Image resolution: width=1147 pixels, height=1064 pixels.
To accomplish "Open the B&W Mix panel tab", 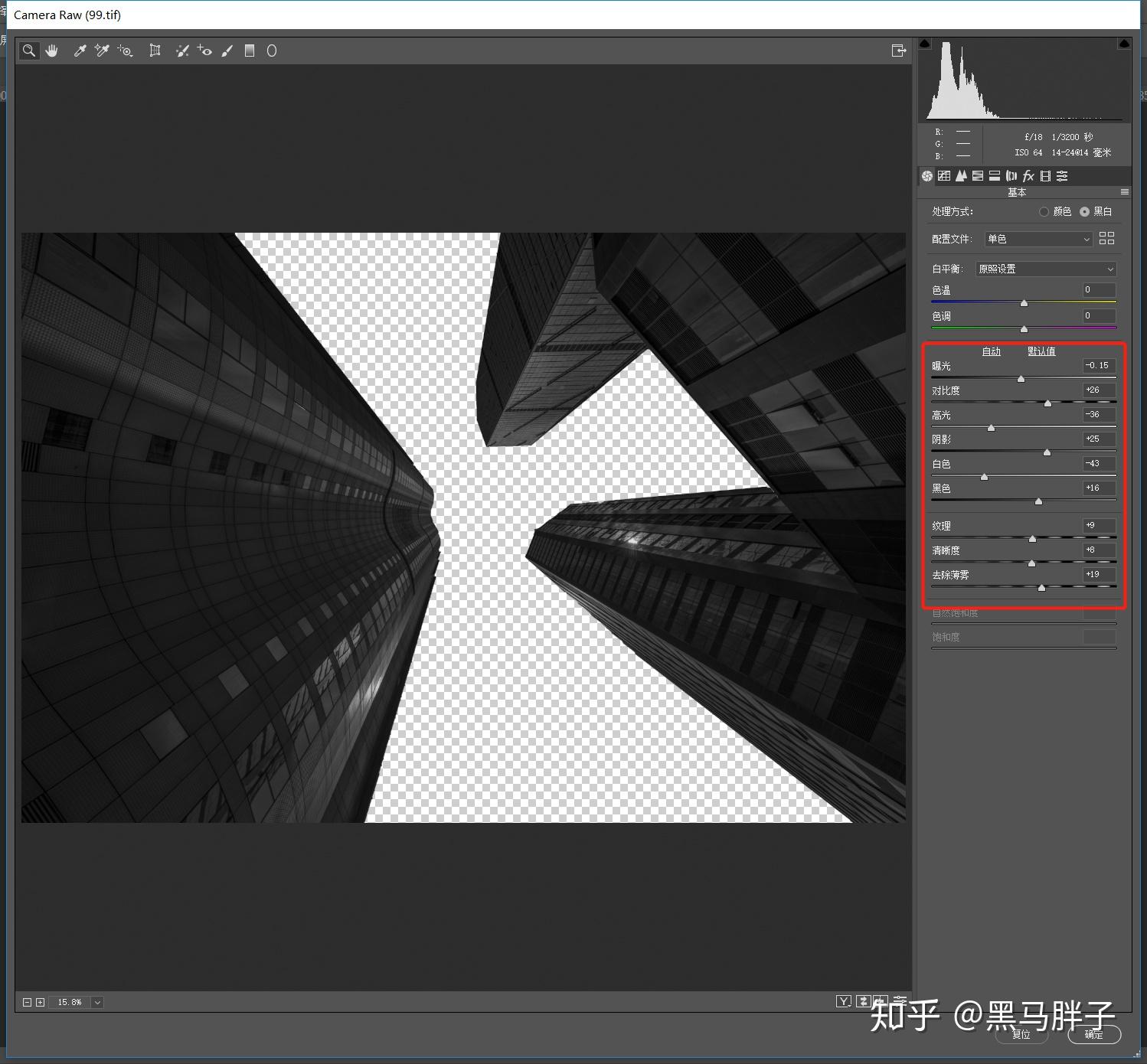I will point(978,176).
